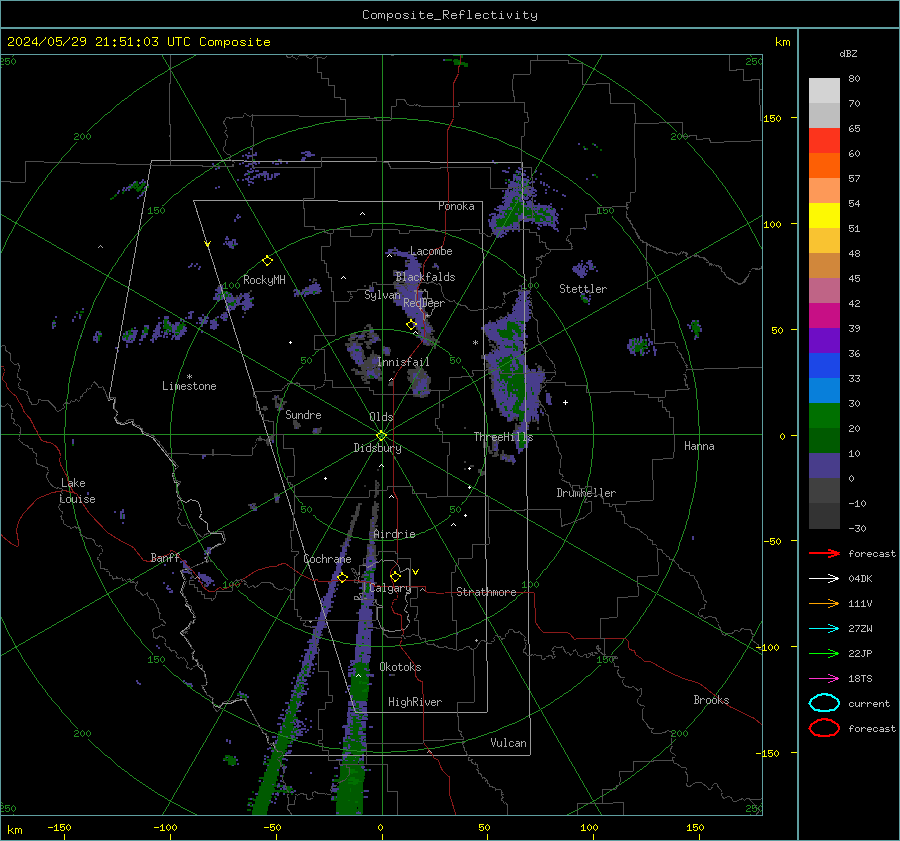
Task: Click the yellow diamond marker below Cochrane
Action: pos(342,577)
